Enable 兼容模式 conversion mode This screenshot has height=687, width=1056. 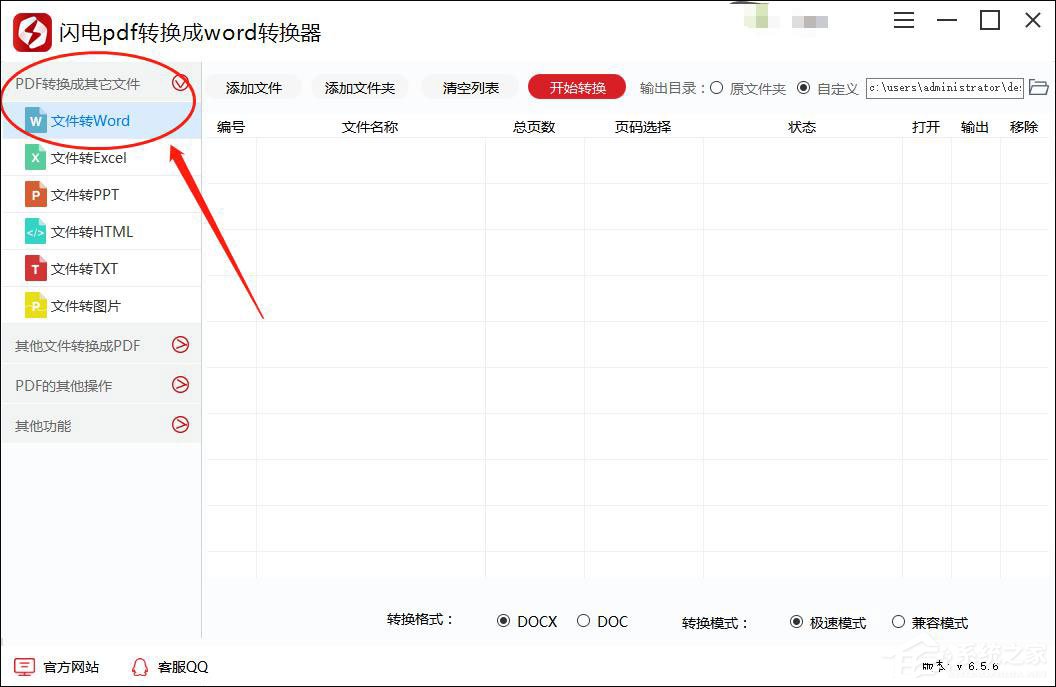pyautogui.click(x=898, y=622)
